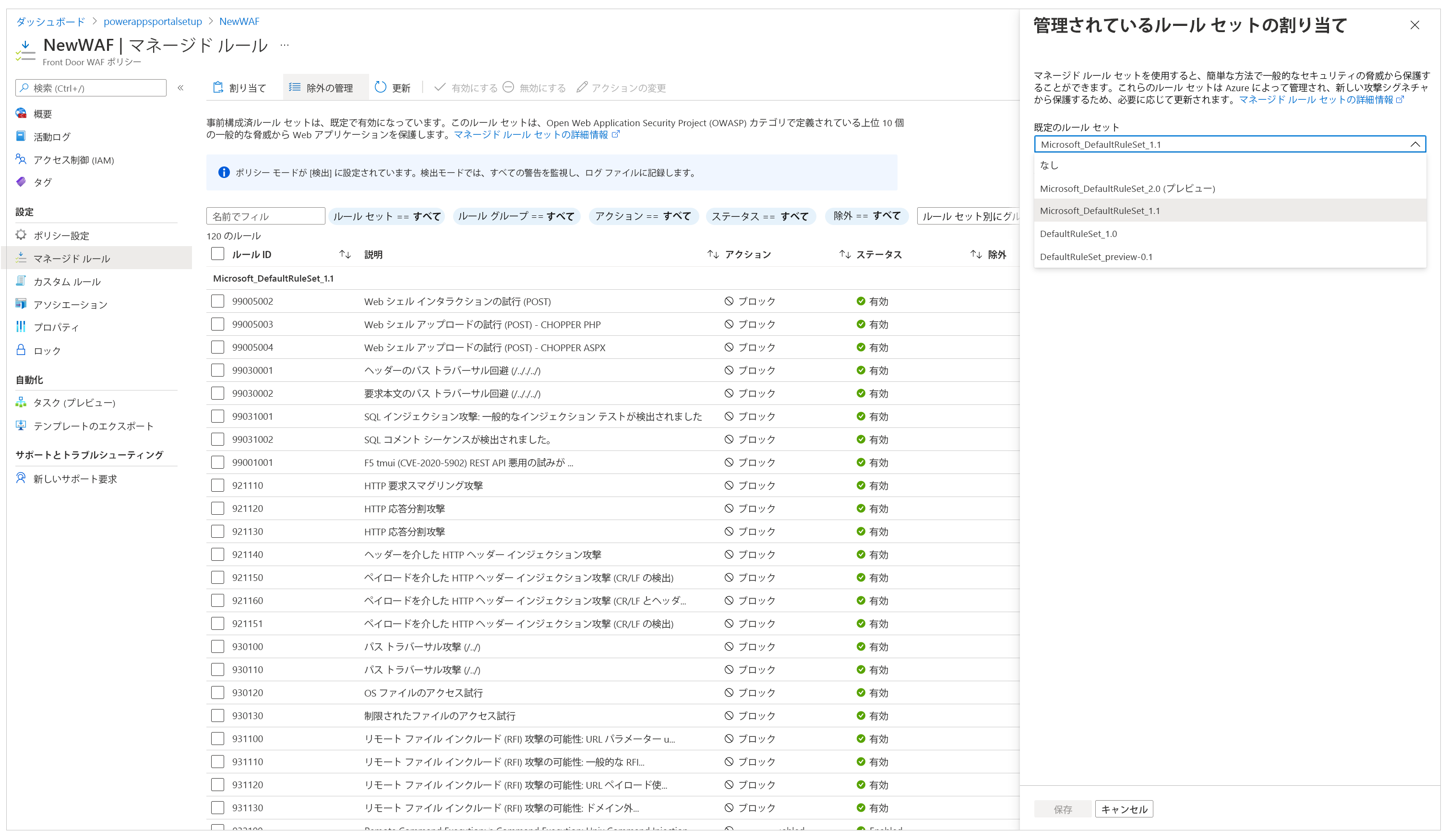Viewport: 1449px width, 840px height.
Task: Select Microsoft_DefaultRuleSet_1.1 in the list
Action: (1229, 211)
